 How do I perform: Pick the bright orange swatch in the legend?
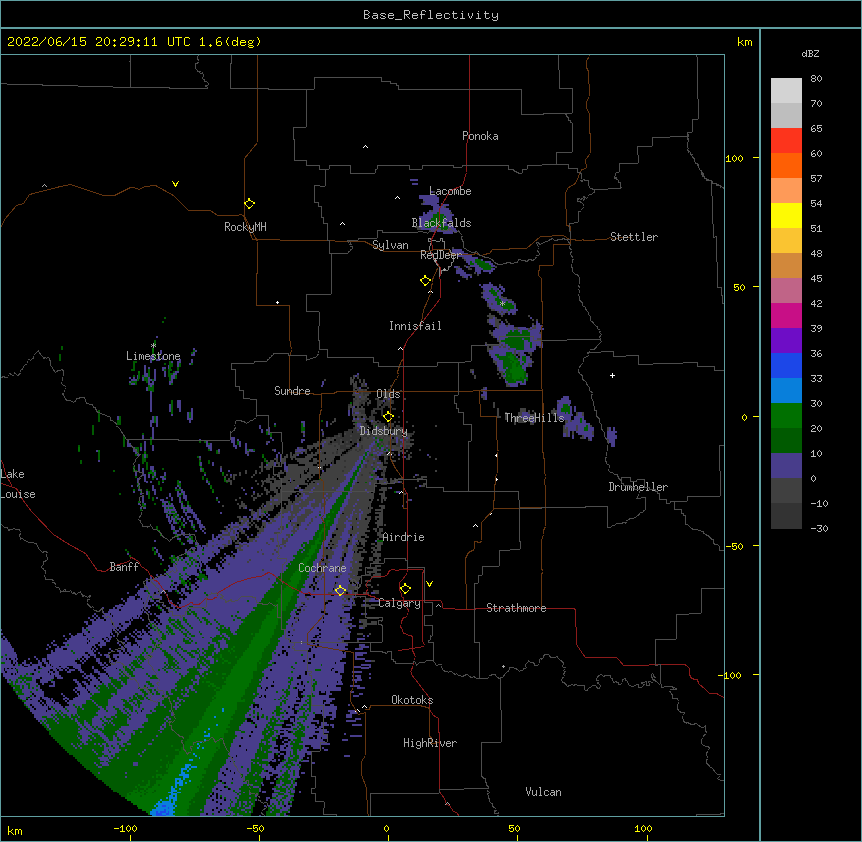tap(786, 166)
